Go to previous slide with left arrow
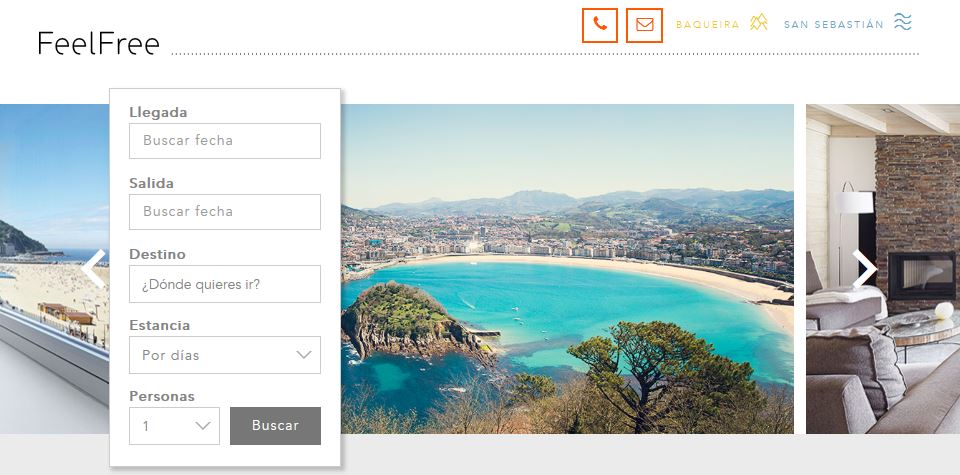 [93, 268]
